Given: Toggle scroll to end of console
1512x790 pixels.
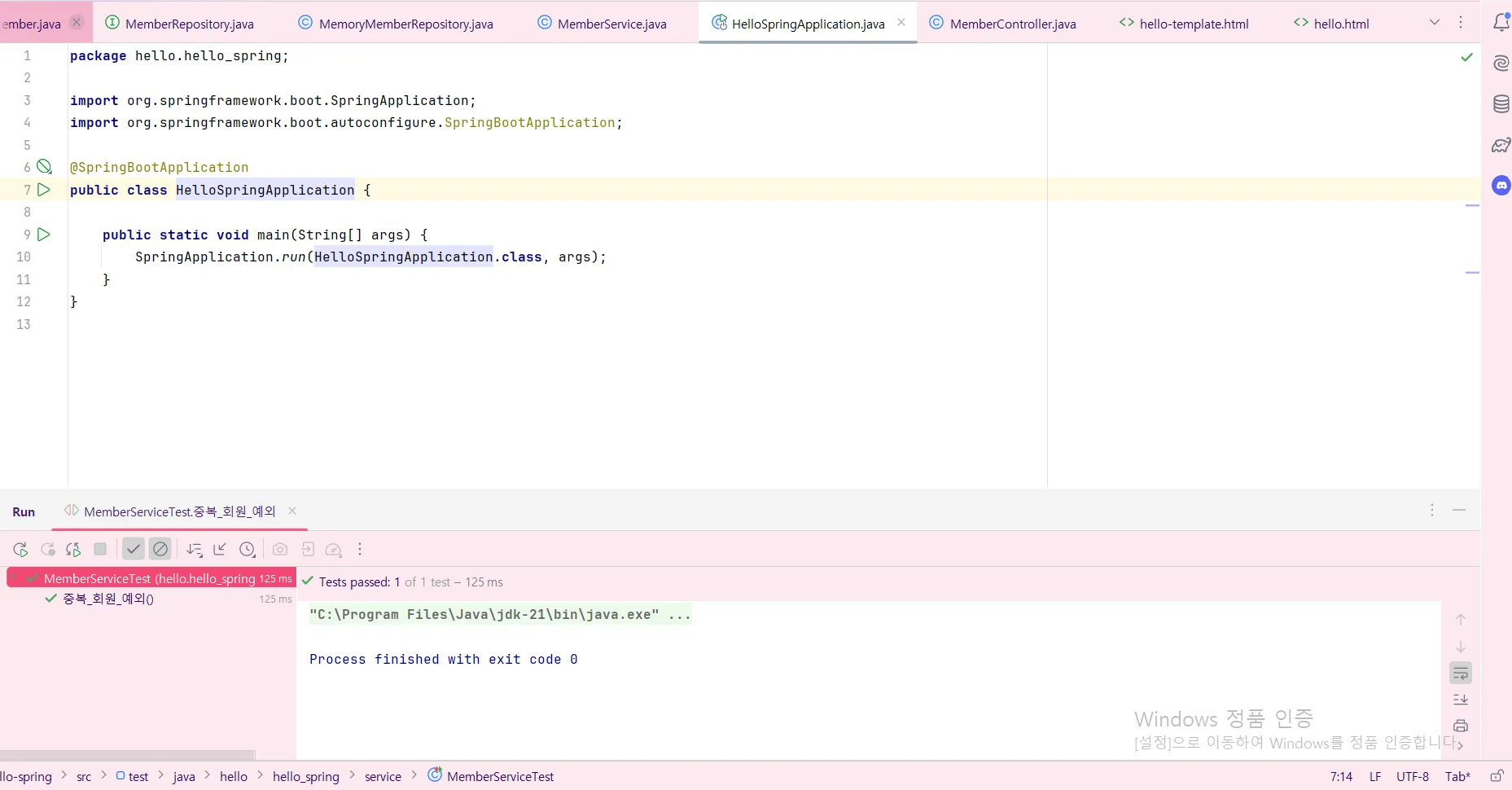Looking at the screenshot, I should [x=1461, y=700].
